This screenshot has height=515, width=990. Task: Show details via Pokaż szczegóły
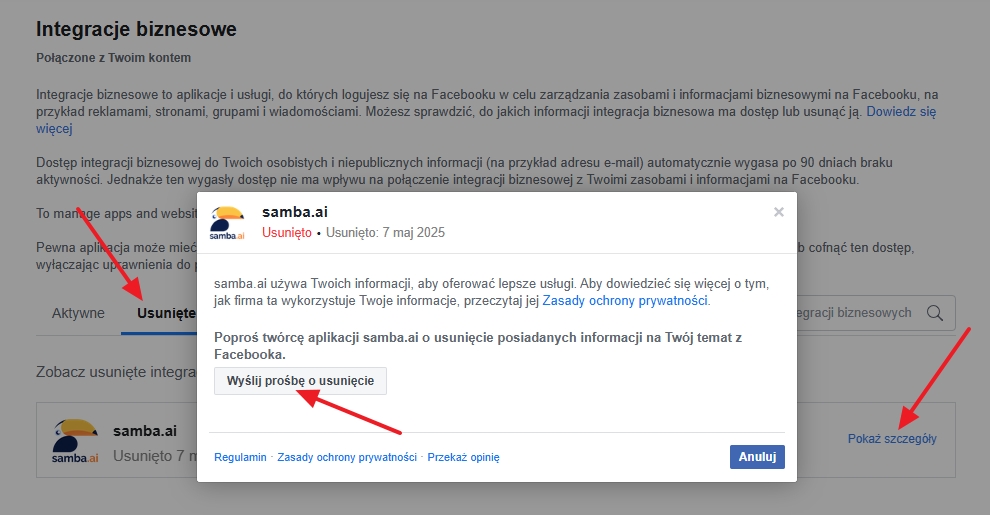click(892, 439)
